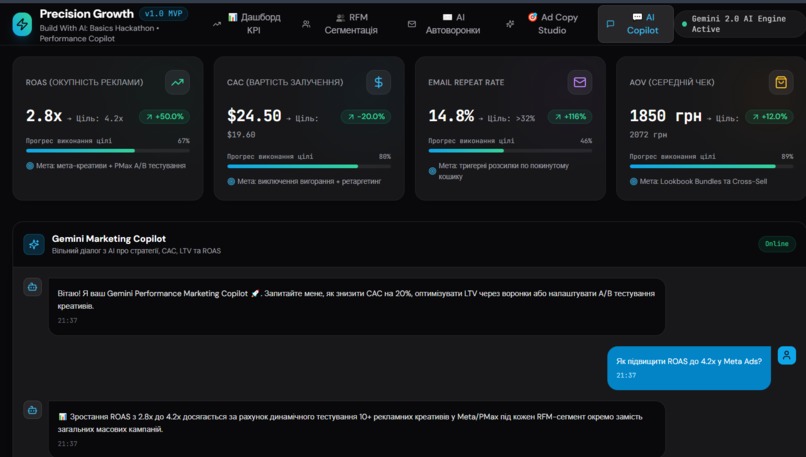Click the AOV shopping bag icon
The height and width of the screenshot is (457, 806).
point(781,82)
